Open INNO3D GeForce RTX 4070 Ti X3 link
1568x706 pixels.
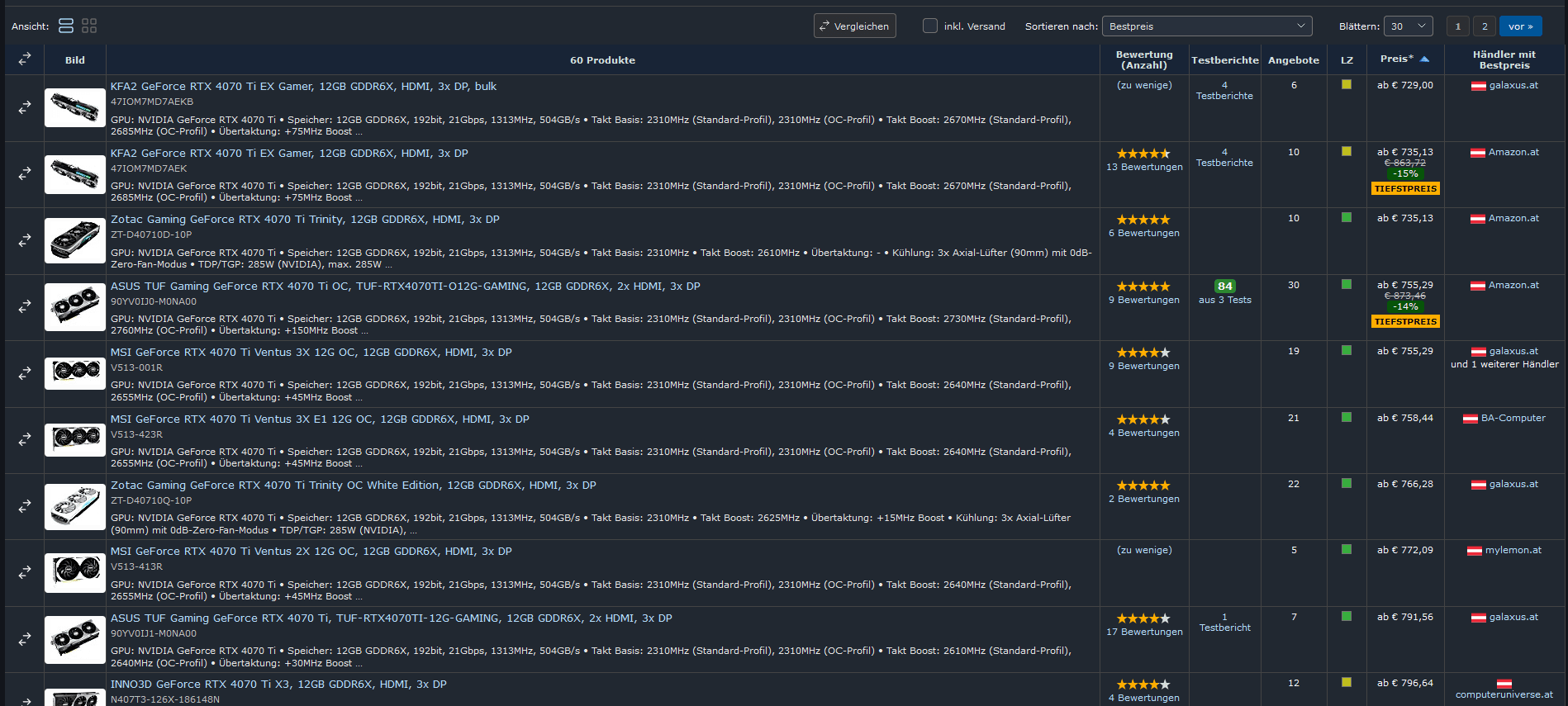tap(278, 685)
